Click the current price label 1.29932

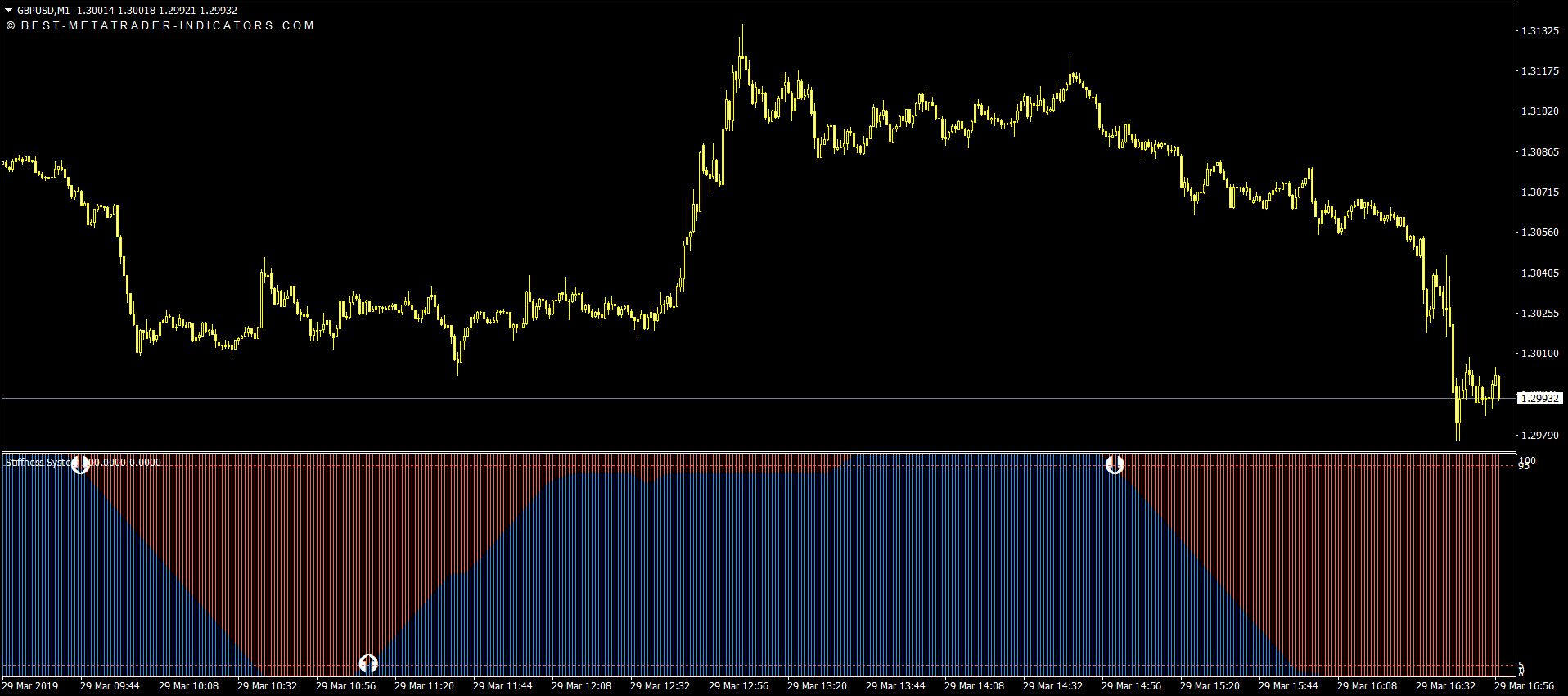pyautogui.click(x=1539, y=398)
